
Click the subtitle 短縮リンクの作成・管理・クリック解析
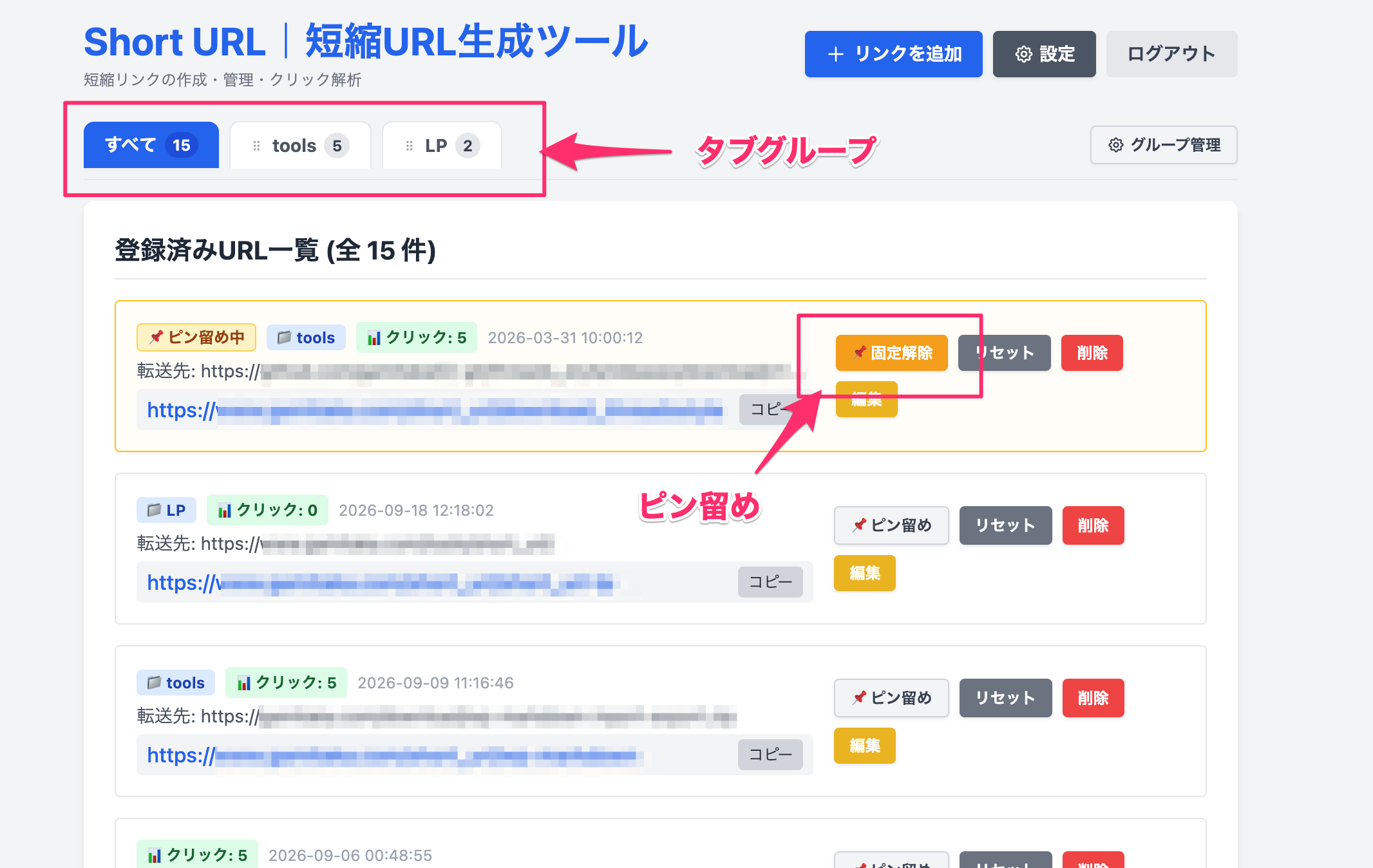(x=223, y=80)
